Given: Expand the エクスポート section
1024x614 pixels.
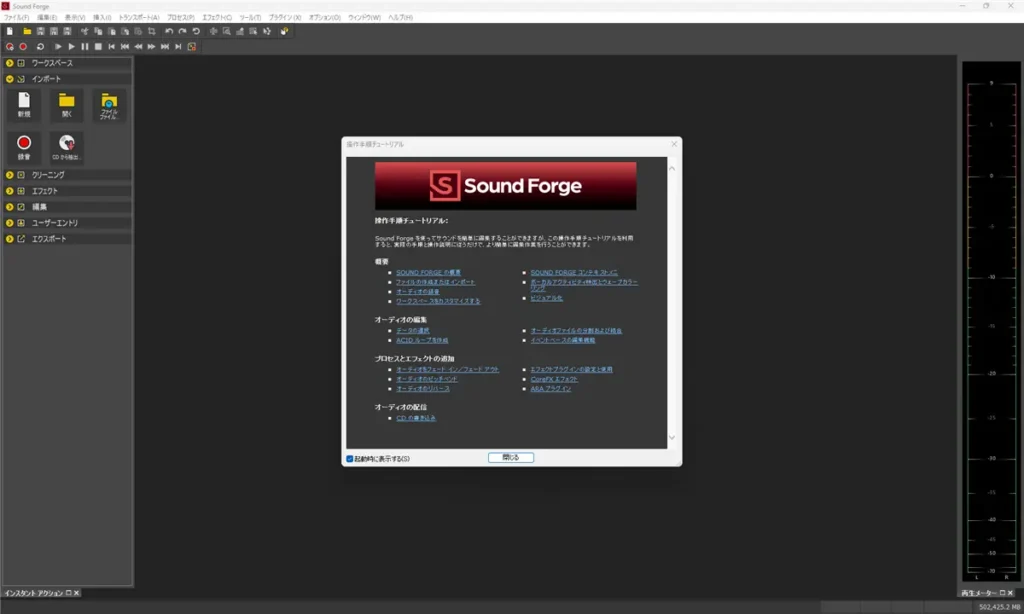Looking at the screenshot, I should click(x=10, y=238).
